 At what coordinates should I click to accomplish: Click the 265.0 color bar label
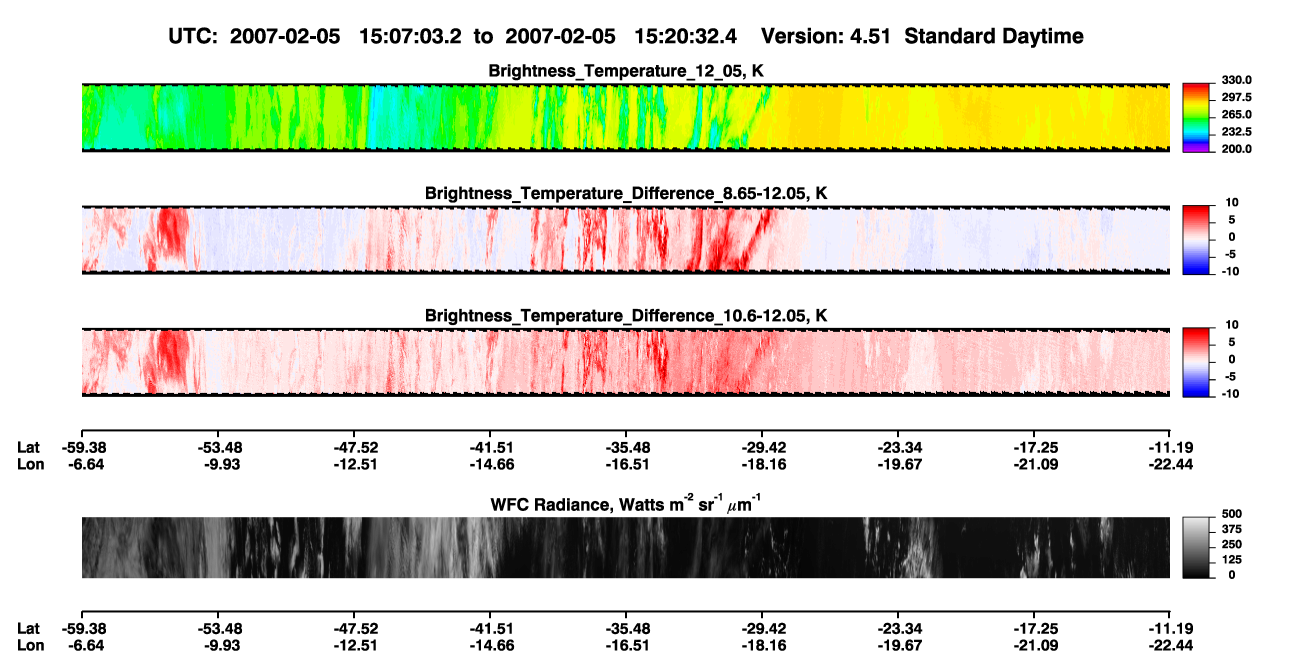pyautogui.click(x=1236, y=114)
